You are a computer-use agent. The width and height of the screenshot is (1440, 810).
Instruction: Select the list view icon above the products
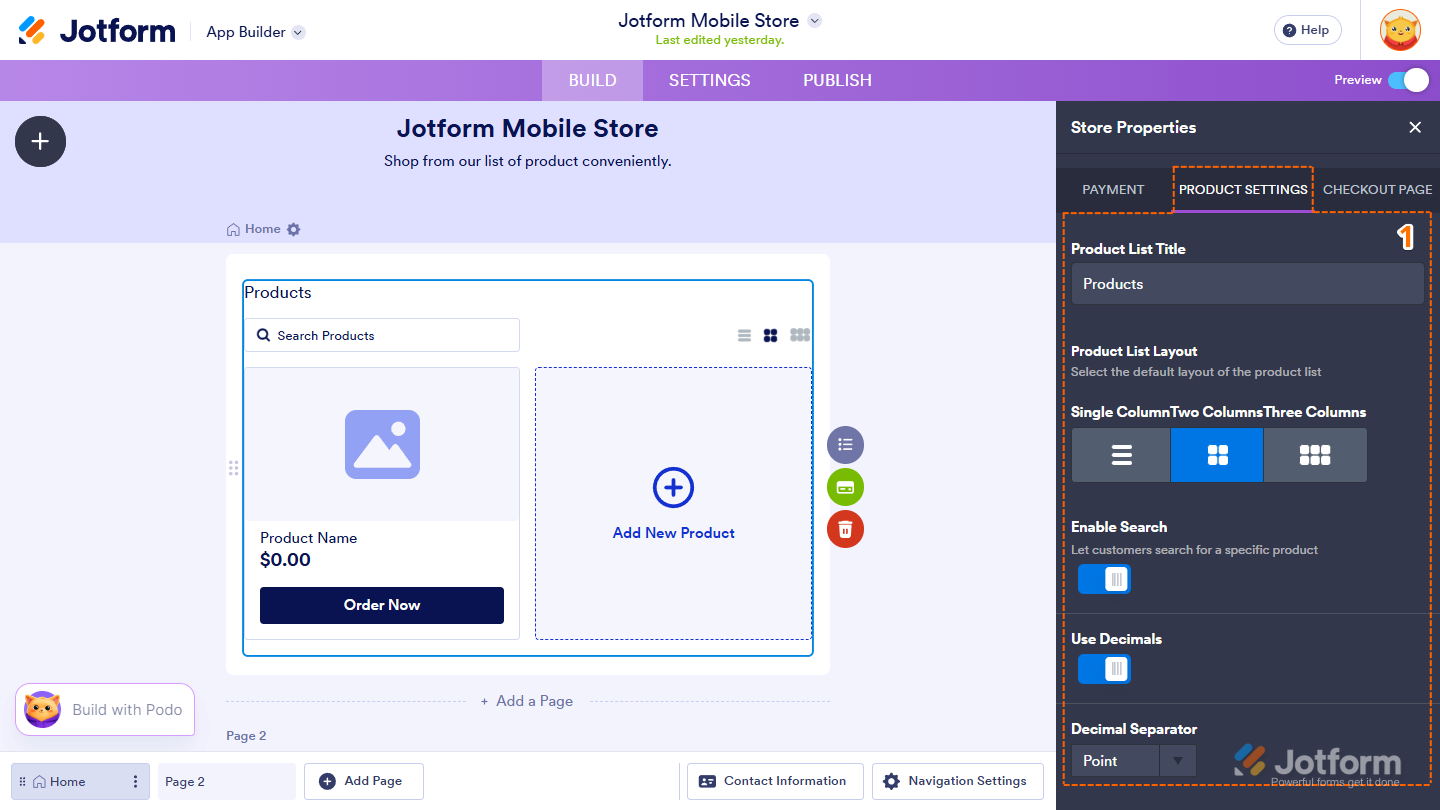point(743,335)
